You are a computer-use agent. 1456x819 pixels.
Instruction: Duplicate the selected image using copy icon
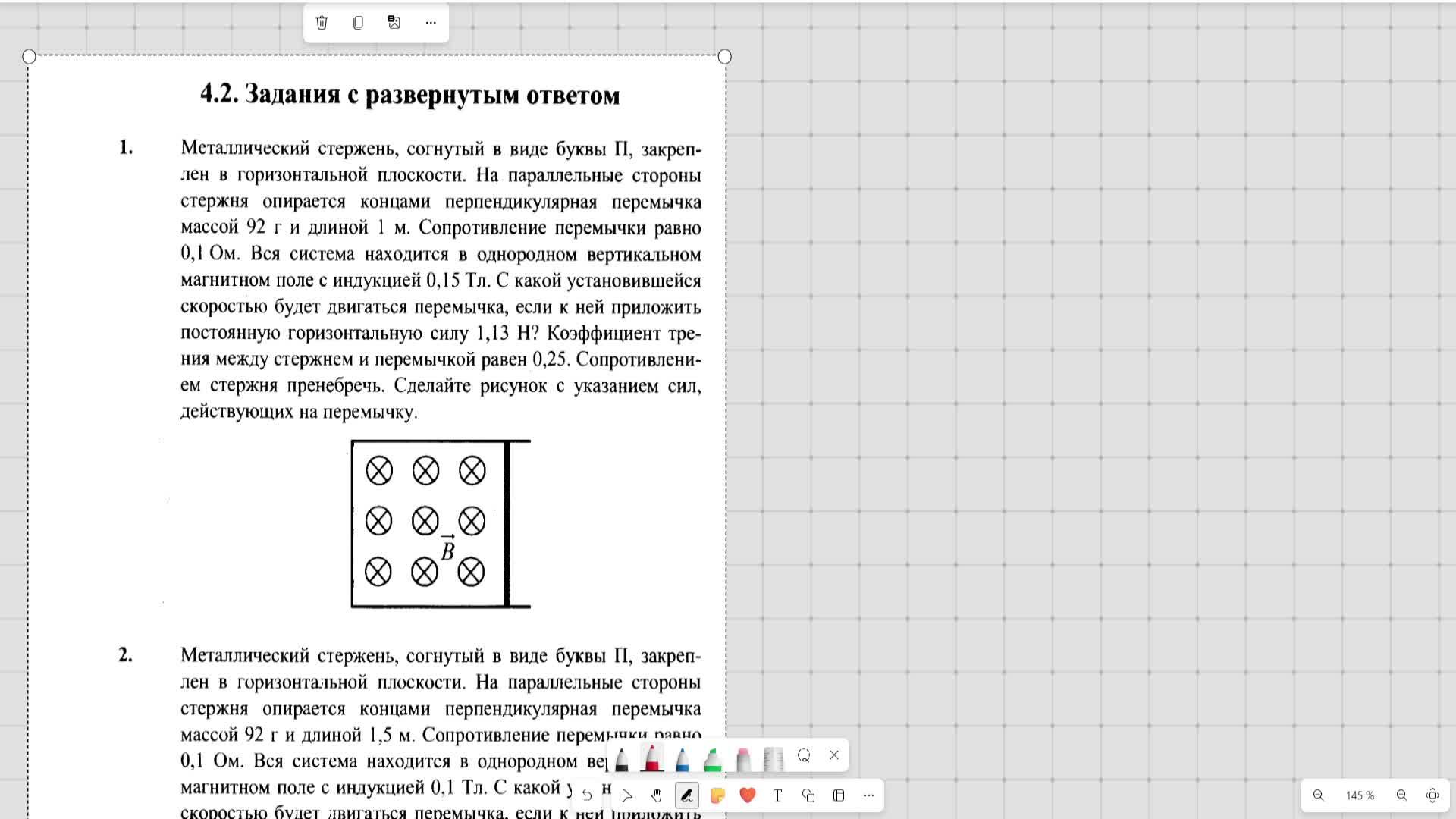[x=358, y=23]
